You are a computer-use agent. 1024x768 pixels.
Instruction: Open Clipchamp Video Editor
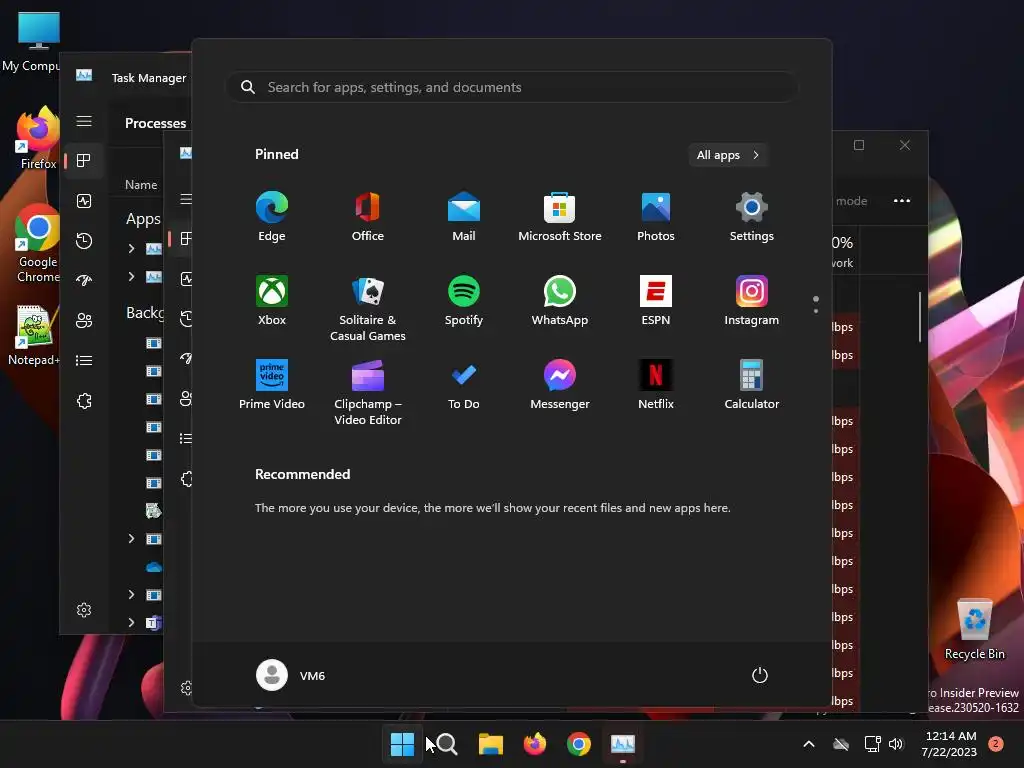click(x=368, y=392)
